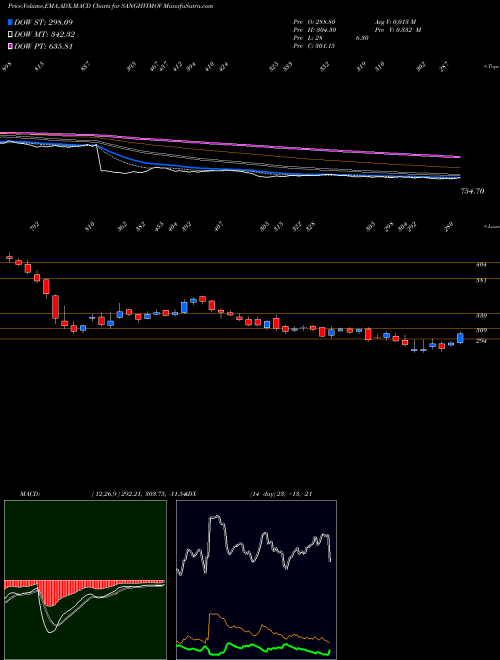Click the blue DOW ST legend swatch

tap(10, 22)
